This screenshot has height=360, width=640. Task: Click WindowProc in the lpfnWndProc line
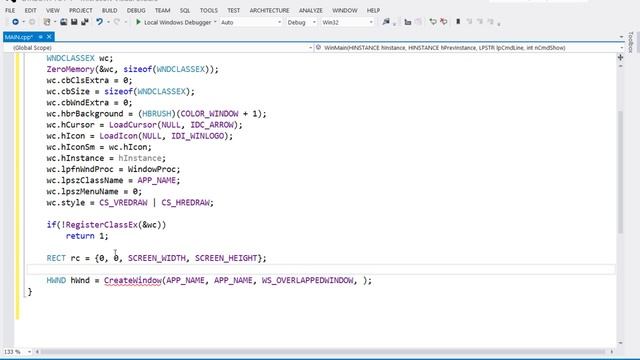point(152,169)
